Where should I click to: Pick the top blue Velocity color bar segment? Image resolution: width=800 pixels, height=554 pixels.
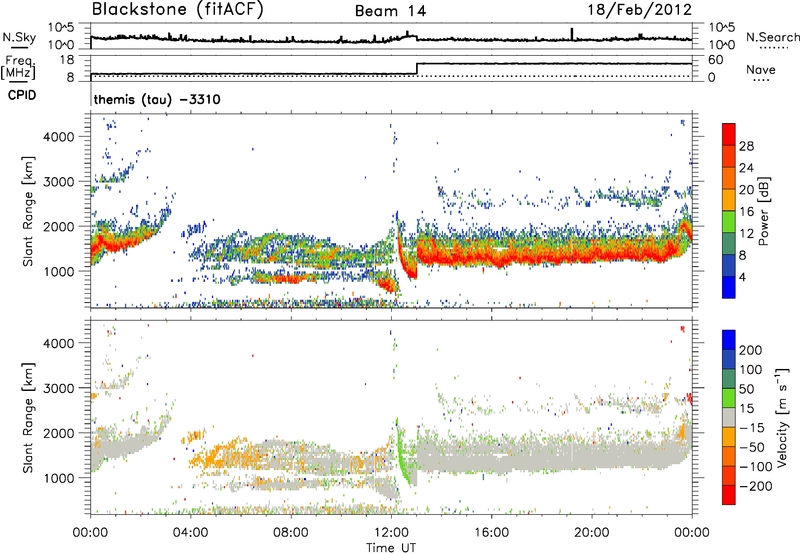(x=729, y=340)
